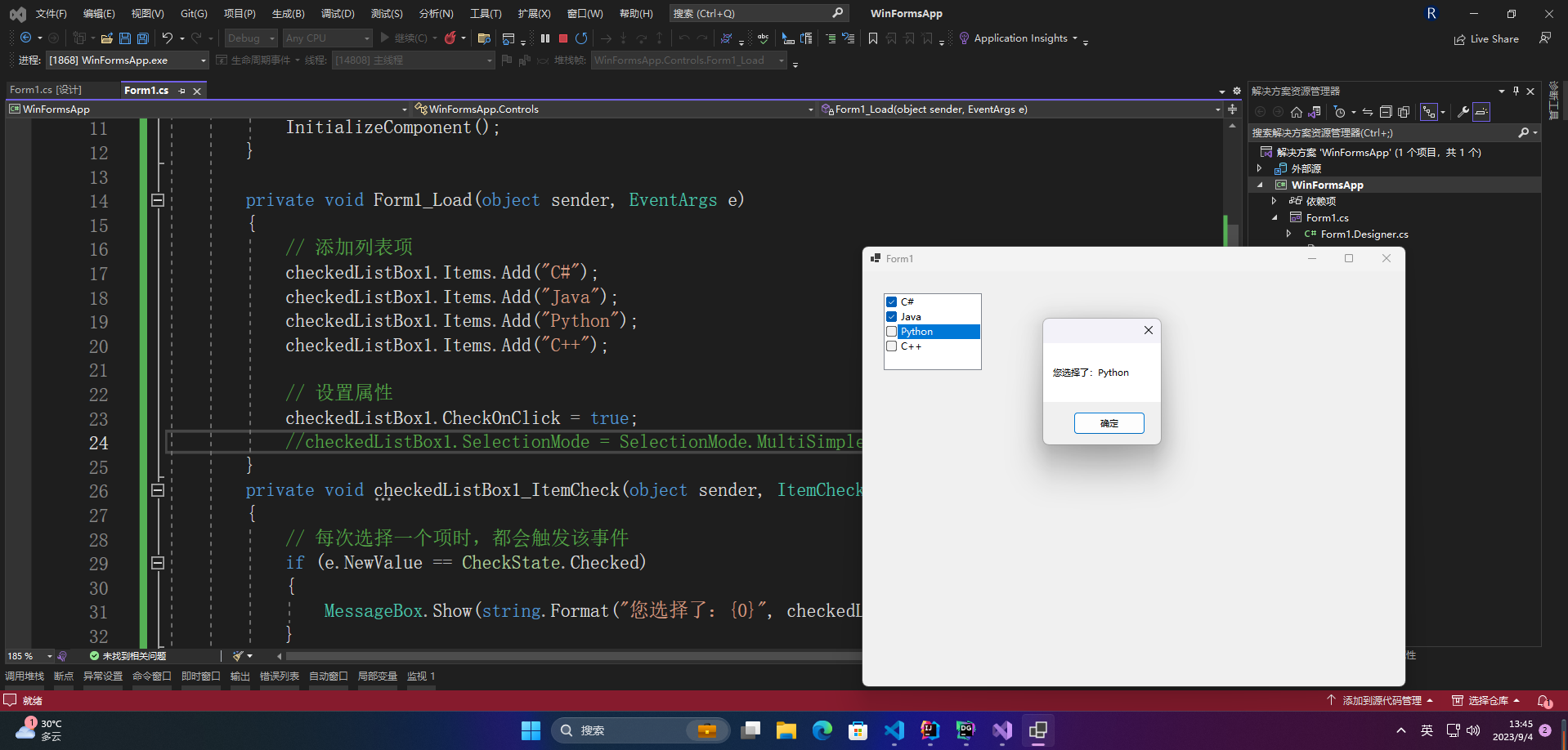This screenshot has width=1568, height=750.
Task: Click the Live Share button
Action: (x=1486, y=39)
